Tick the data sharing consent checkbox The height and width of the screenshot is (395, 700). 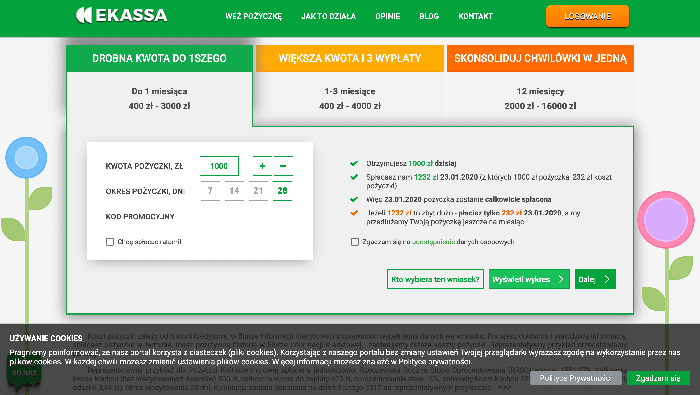click(x=355, y=242)
